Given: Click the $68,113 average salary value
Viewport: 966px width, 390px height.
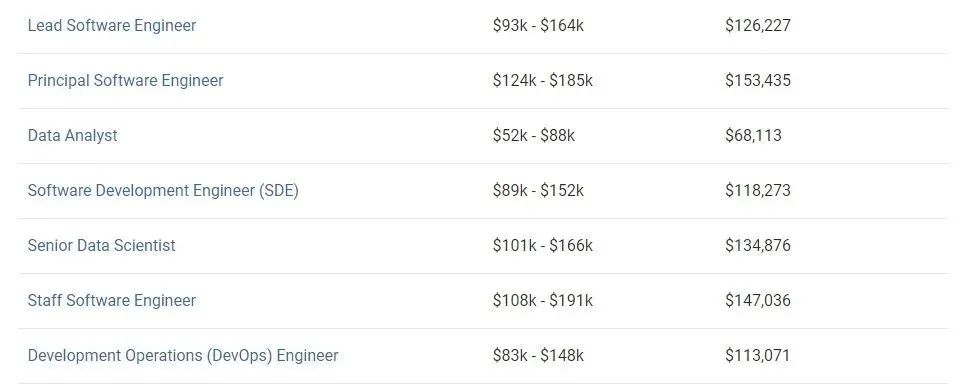Looking at the screenshot, I should point(753,136).
